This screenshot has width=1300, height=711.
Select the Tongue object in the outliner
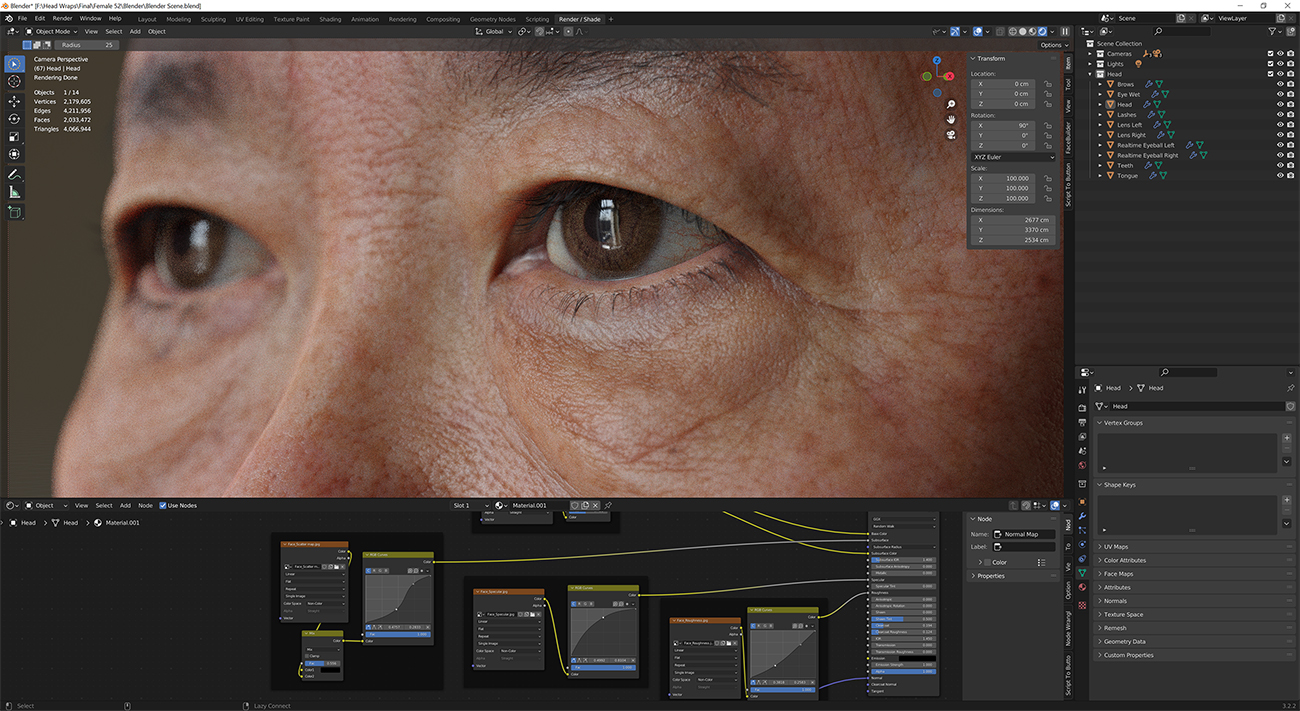(x=1128, y=175)
